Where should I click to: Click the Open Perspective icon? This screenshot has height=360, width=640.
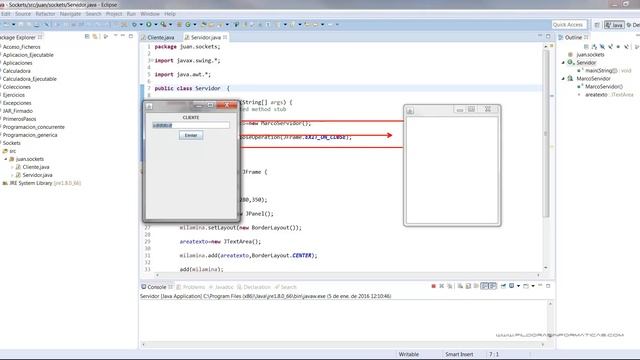(597, 25)
